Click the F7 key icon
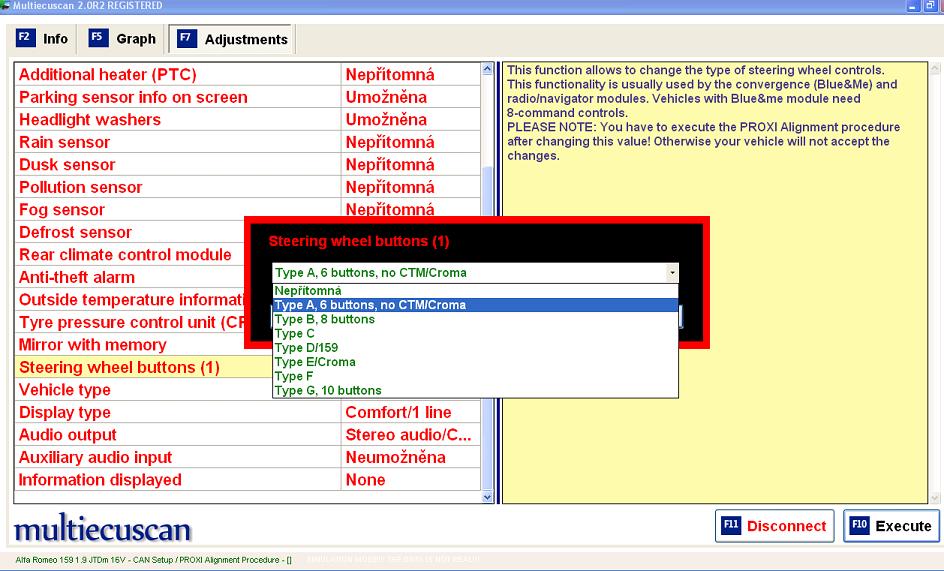This screenshot has width=944, height=571. point(187,39)
